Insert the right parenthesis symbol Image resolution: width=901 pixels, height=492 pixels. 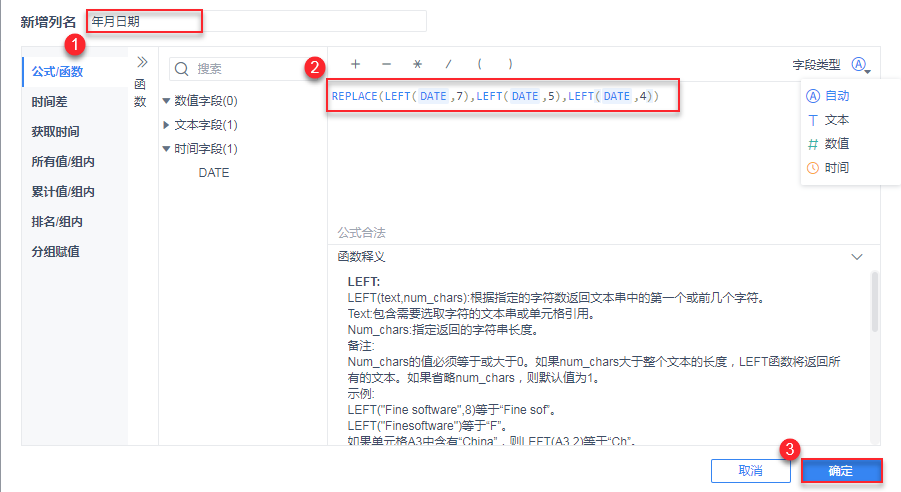(510, 64)
